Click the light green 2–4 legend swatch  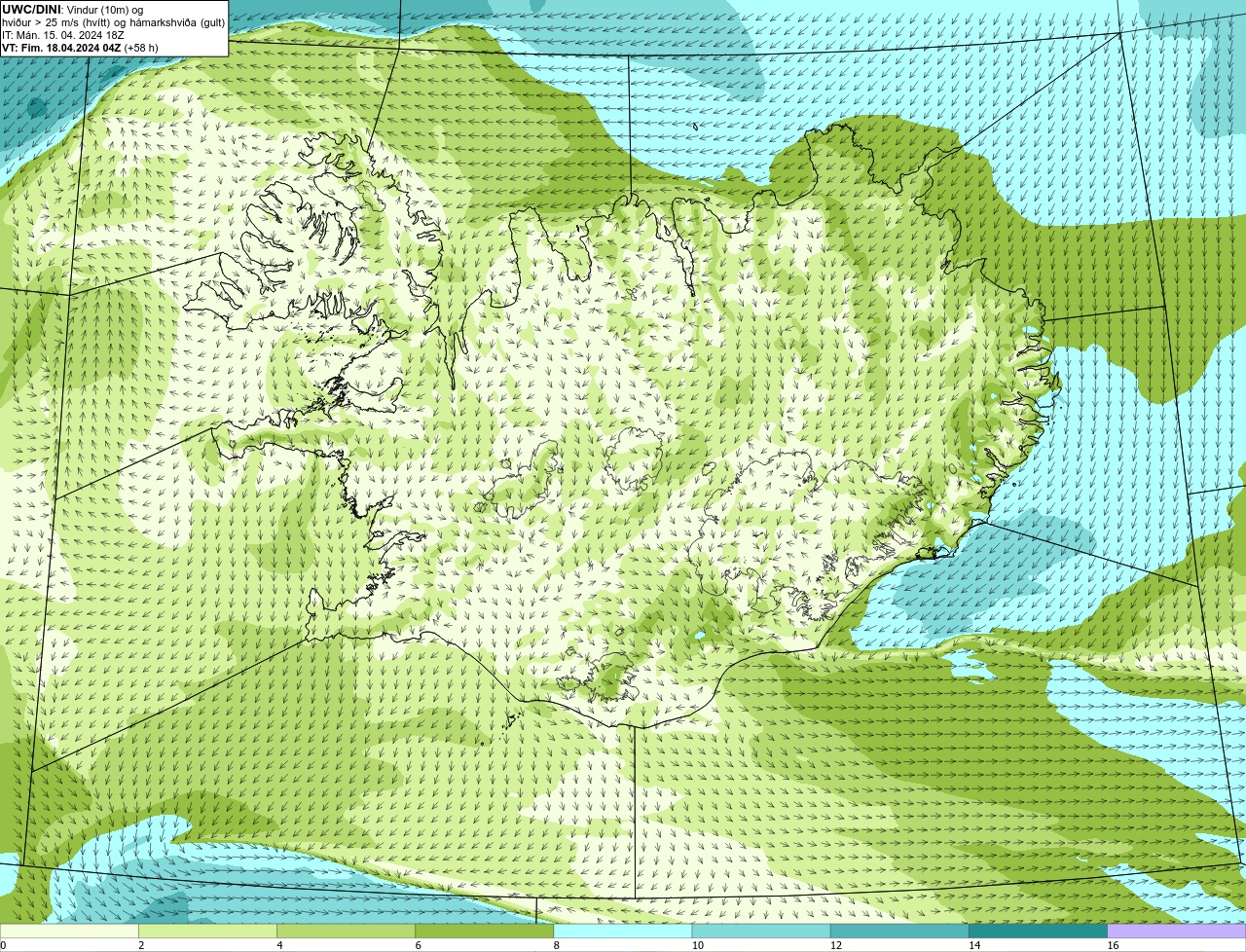point(208,932)
